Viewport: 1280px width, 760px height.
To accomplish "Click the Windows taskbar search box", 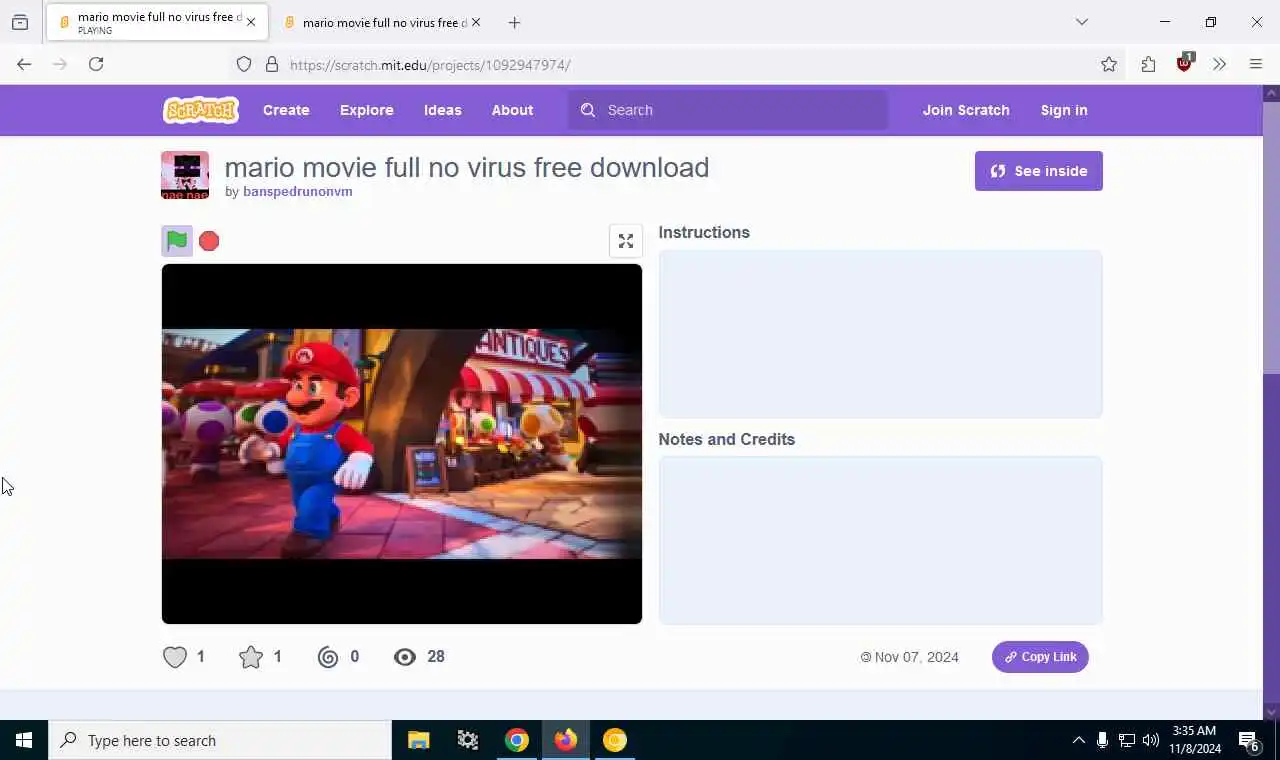I will (x=220, y=740).
